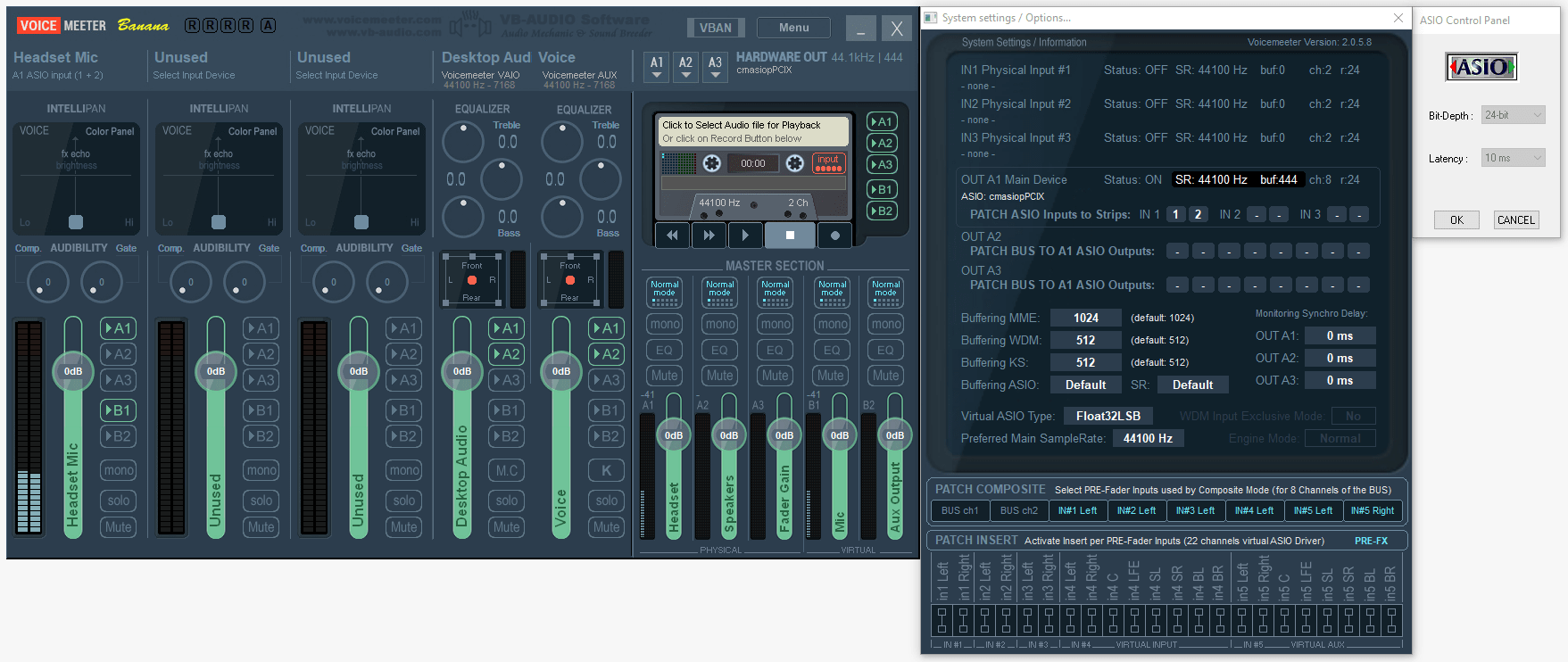
Task: Change Headset Mic A1 ASIO input device
Action: pyautogui.click(x=58, y=75)
